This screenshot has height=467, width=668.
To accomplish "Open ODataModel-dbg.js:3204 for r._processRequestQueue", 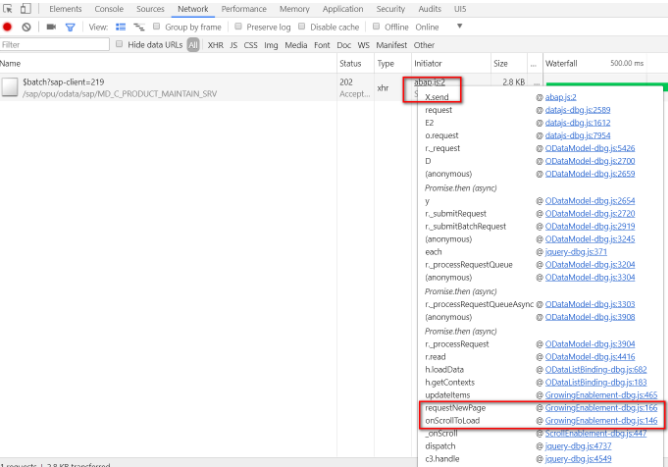I will pos(590,265).
